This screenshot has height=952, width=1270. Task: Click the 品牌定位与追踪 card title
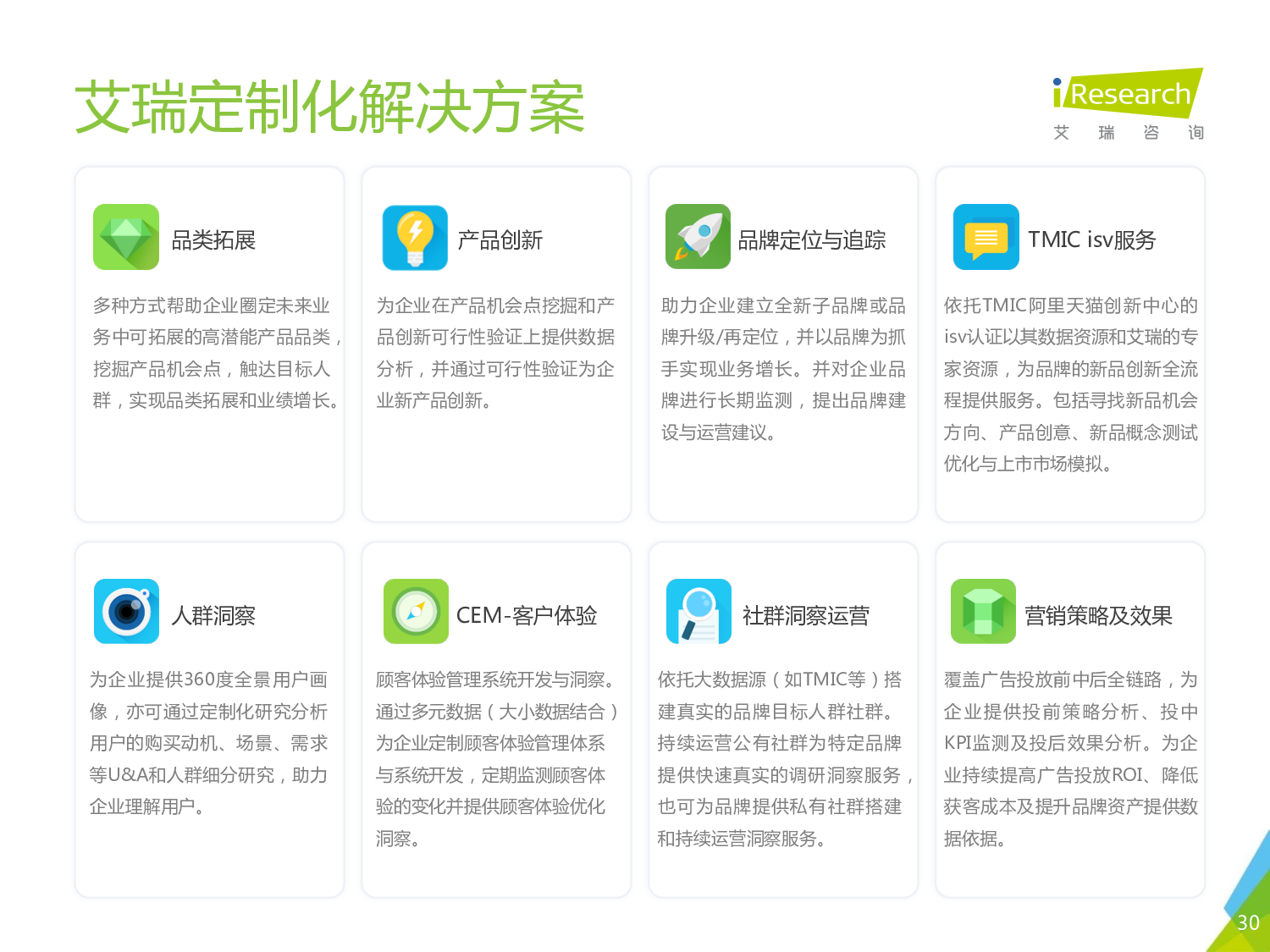(811, 240)
